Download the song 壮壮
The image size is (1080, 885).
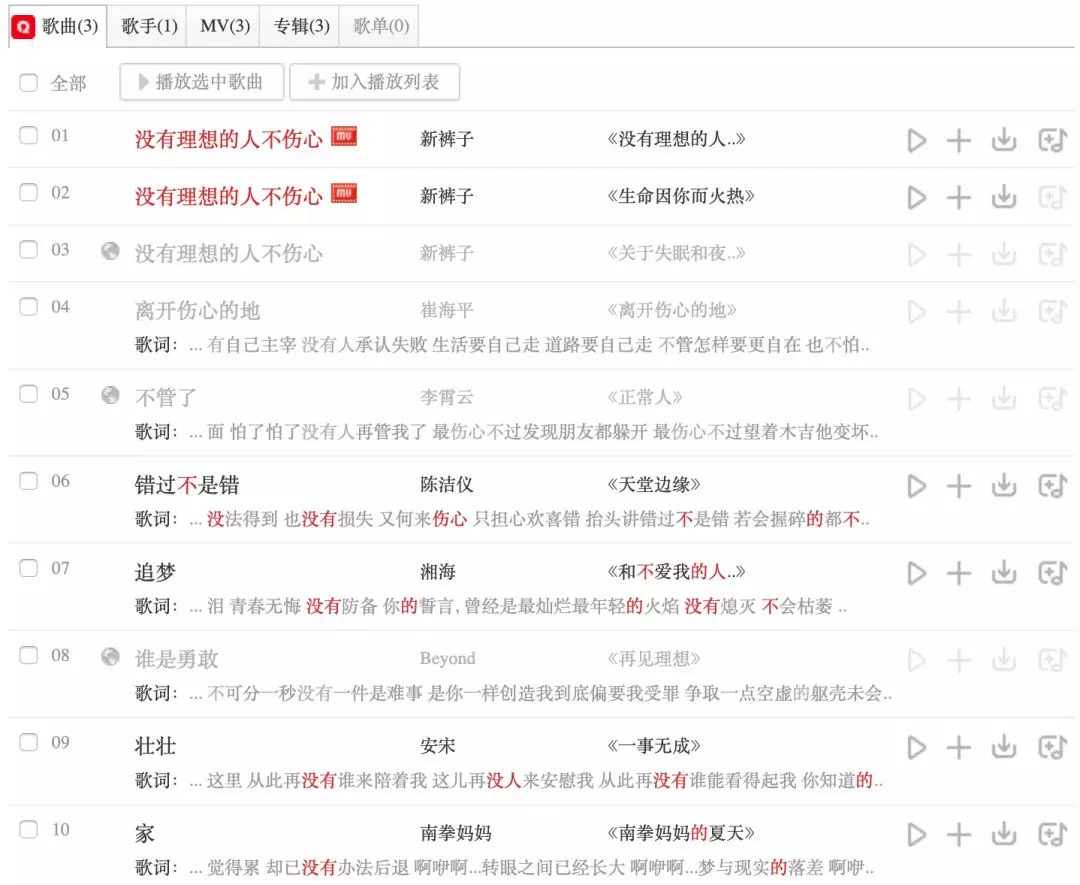point(1004,747)
